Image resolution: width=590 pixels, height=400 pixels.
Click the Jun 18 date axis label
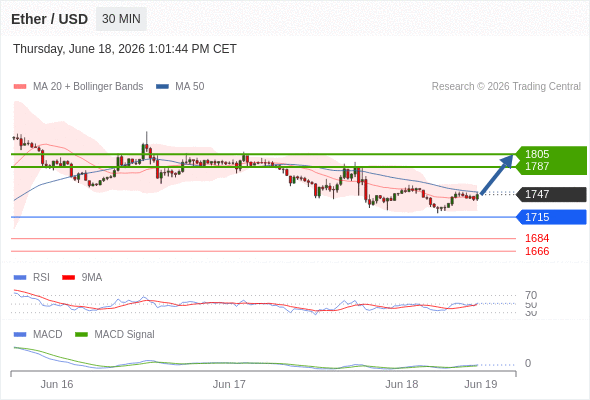401,384
